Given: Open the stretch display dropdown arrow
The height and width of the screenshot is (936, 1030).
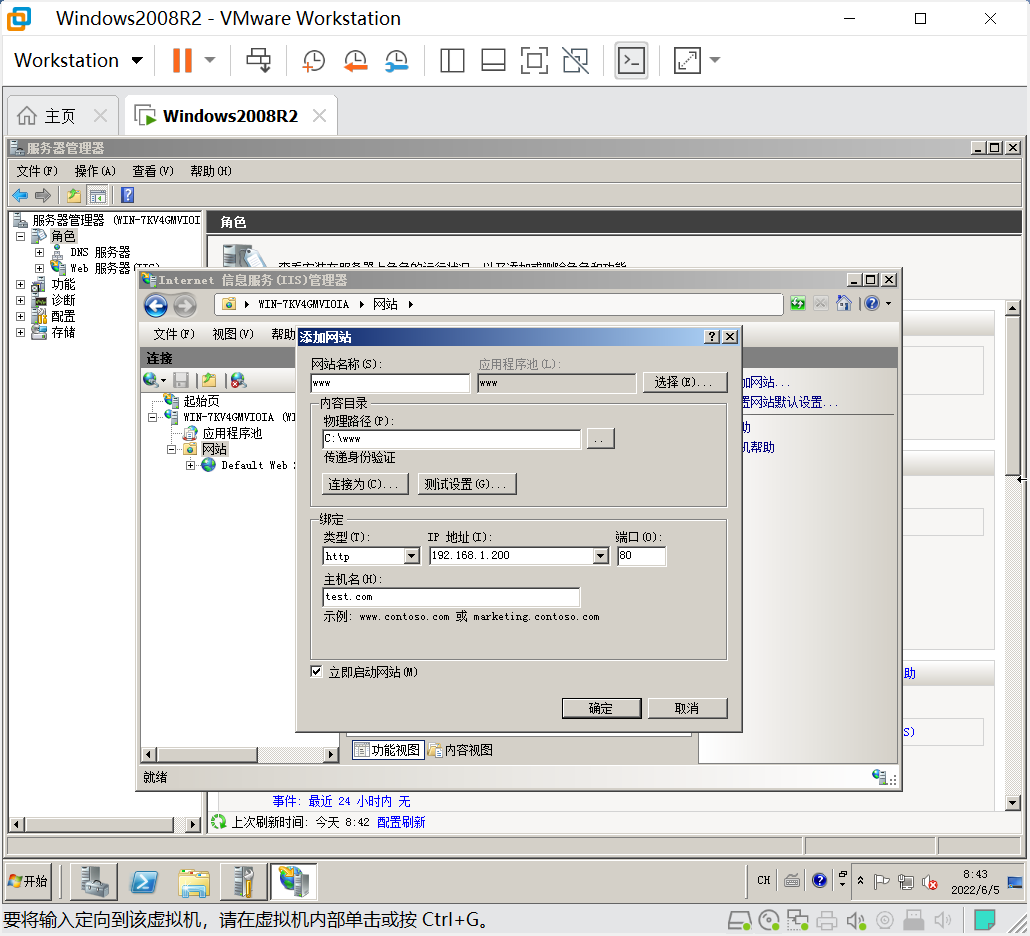Looking at the screenshot, I should tap(715, 60).
